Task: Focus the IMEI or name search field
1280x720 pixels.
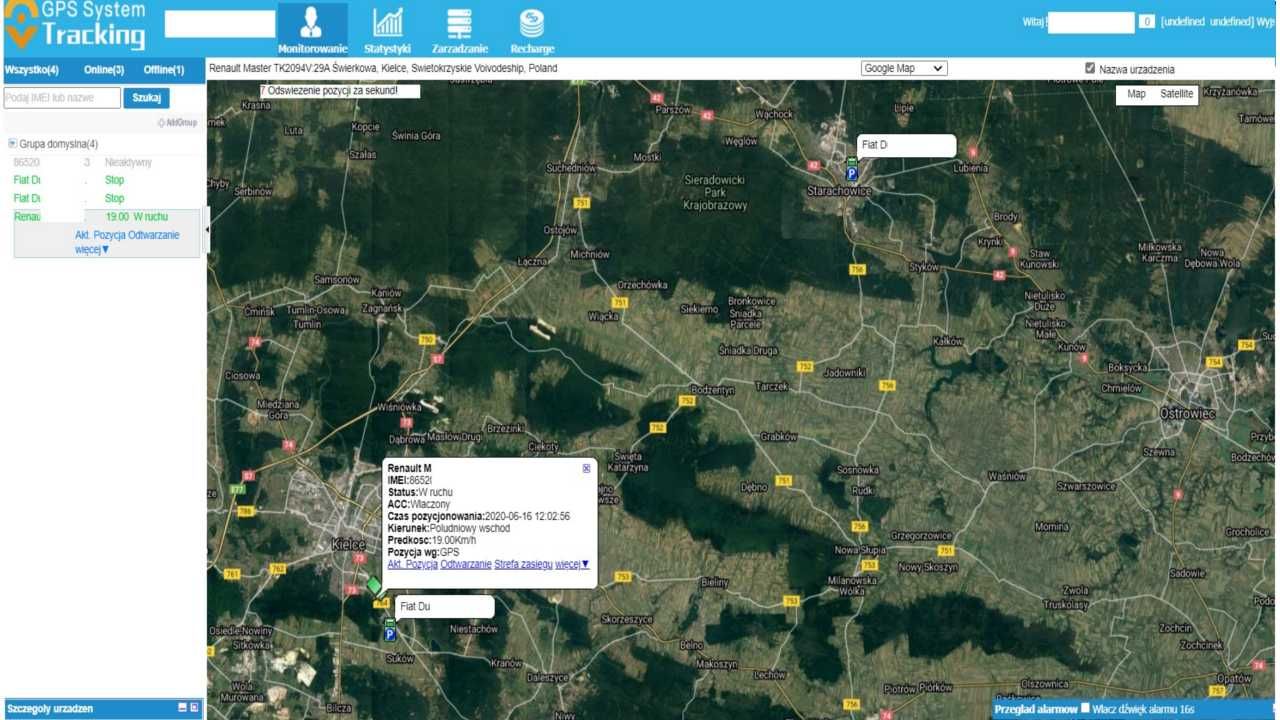Action: point(62,98)
